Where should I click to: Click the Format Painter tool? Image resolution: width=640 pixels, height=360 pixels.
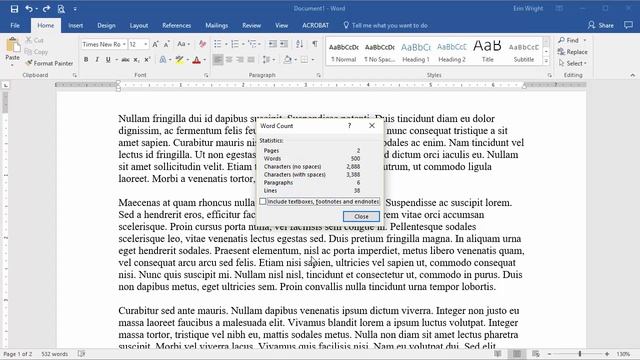point(49,63)
